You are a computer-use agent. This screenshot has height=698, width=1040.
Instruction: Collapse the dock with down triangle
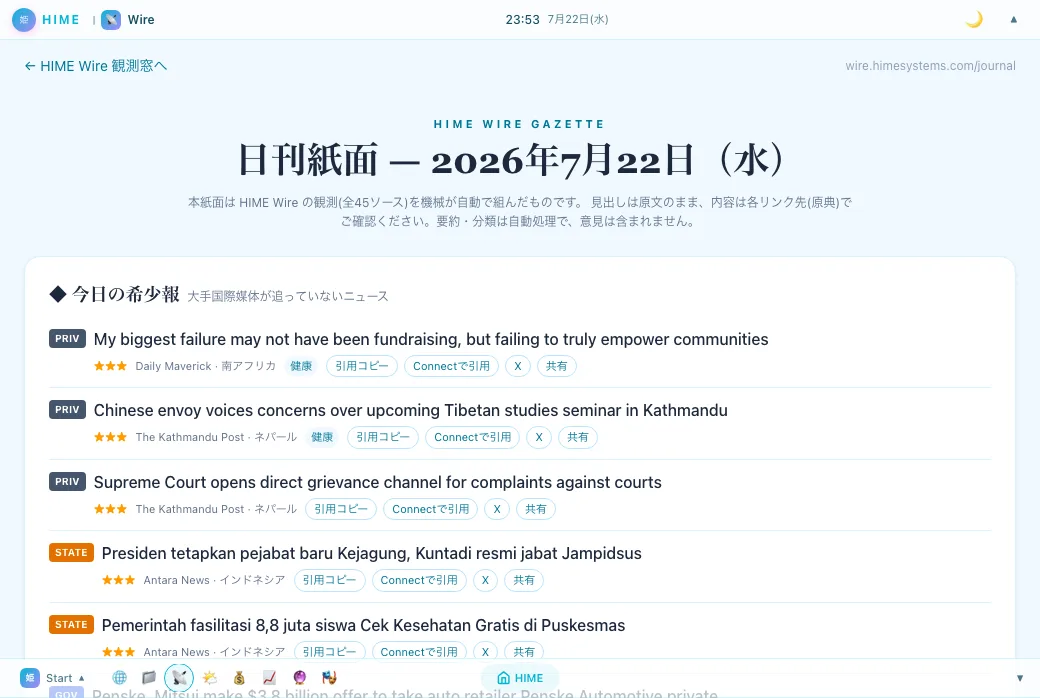pos(1019,678)
